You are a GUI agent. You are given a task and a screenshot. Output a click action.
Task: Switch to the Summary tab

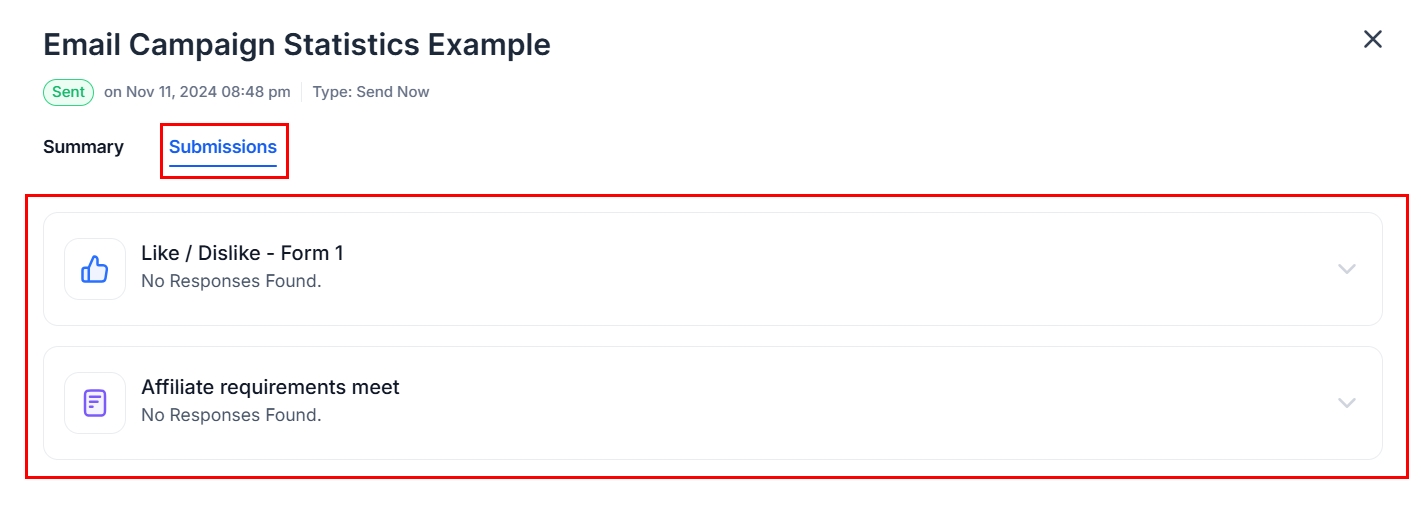point(83,147)
